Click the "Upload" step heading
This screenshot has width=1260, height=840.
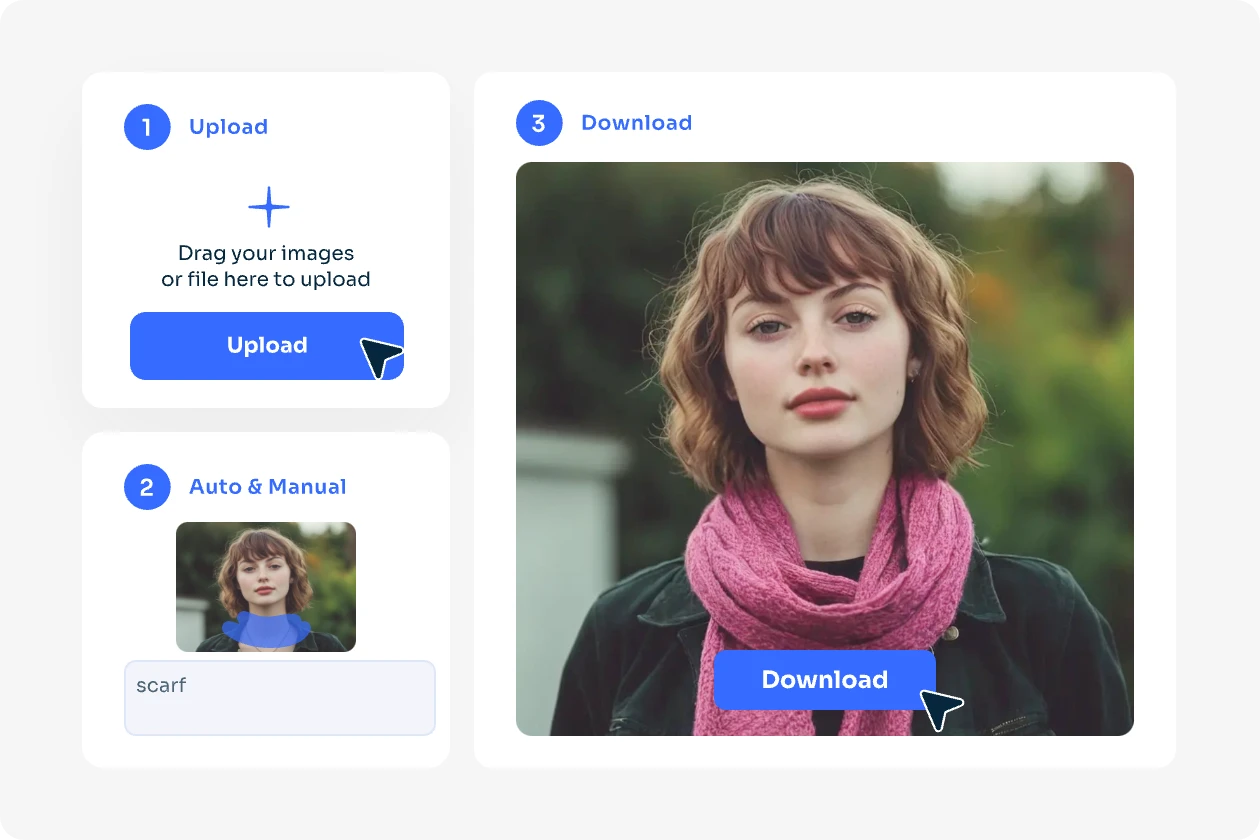(x=228, y=127)
